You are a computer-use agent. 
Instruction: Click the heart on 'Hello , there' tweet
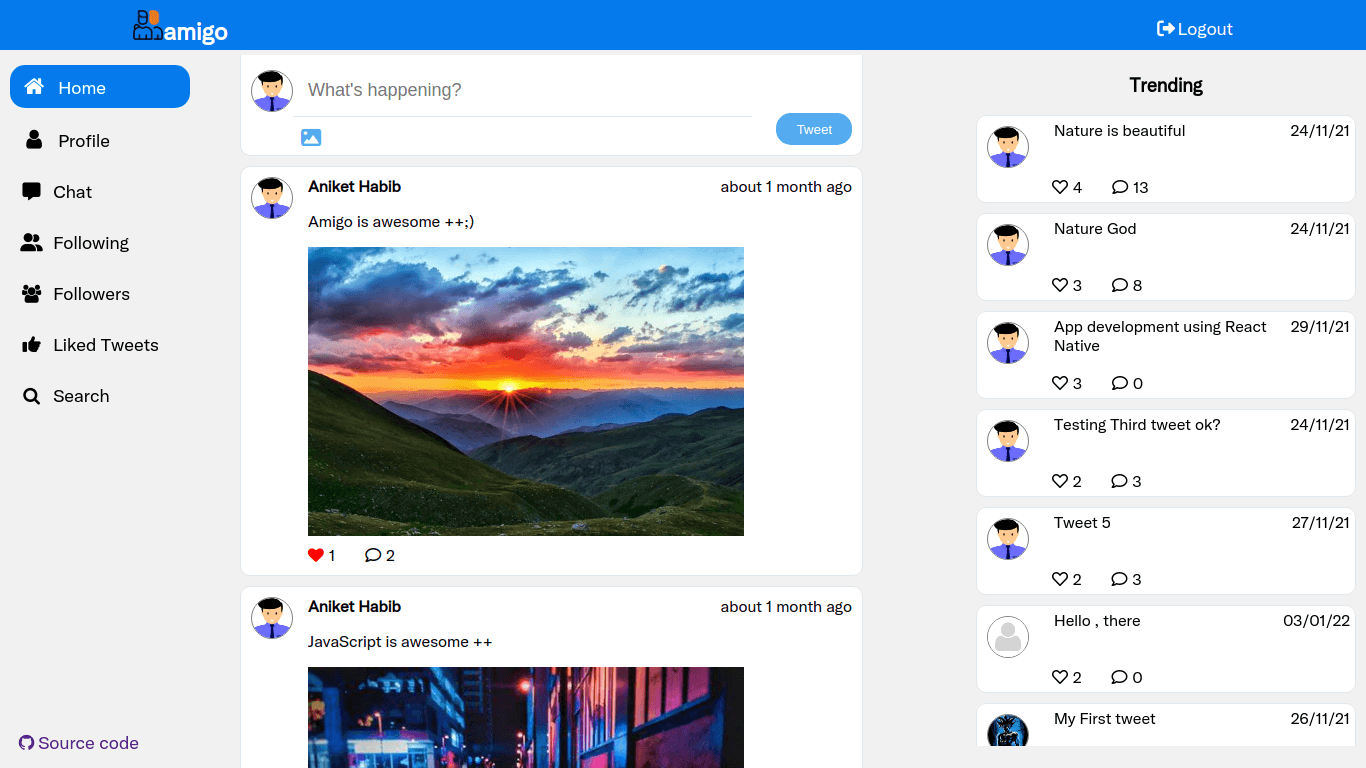pyautogui.click(x=1060, y=677)
